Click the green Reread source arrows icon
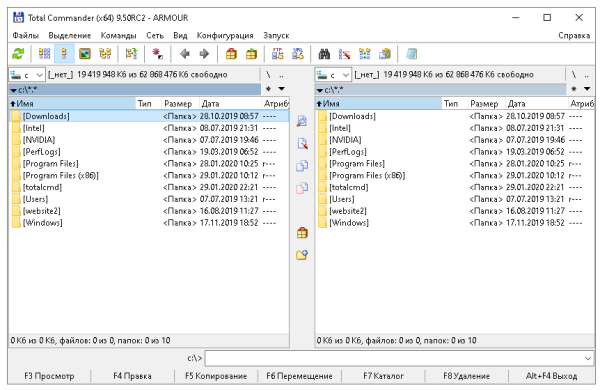Image resolution: width=600 pixels, height=390 pixels. [18, 54]
